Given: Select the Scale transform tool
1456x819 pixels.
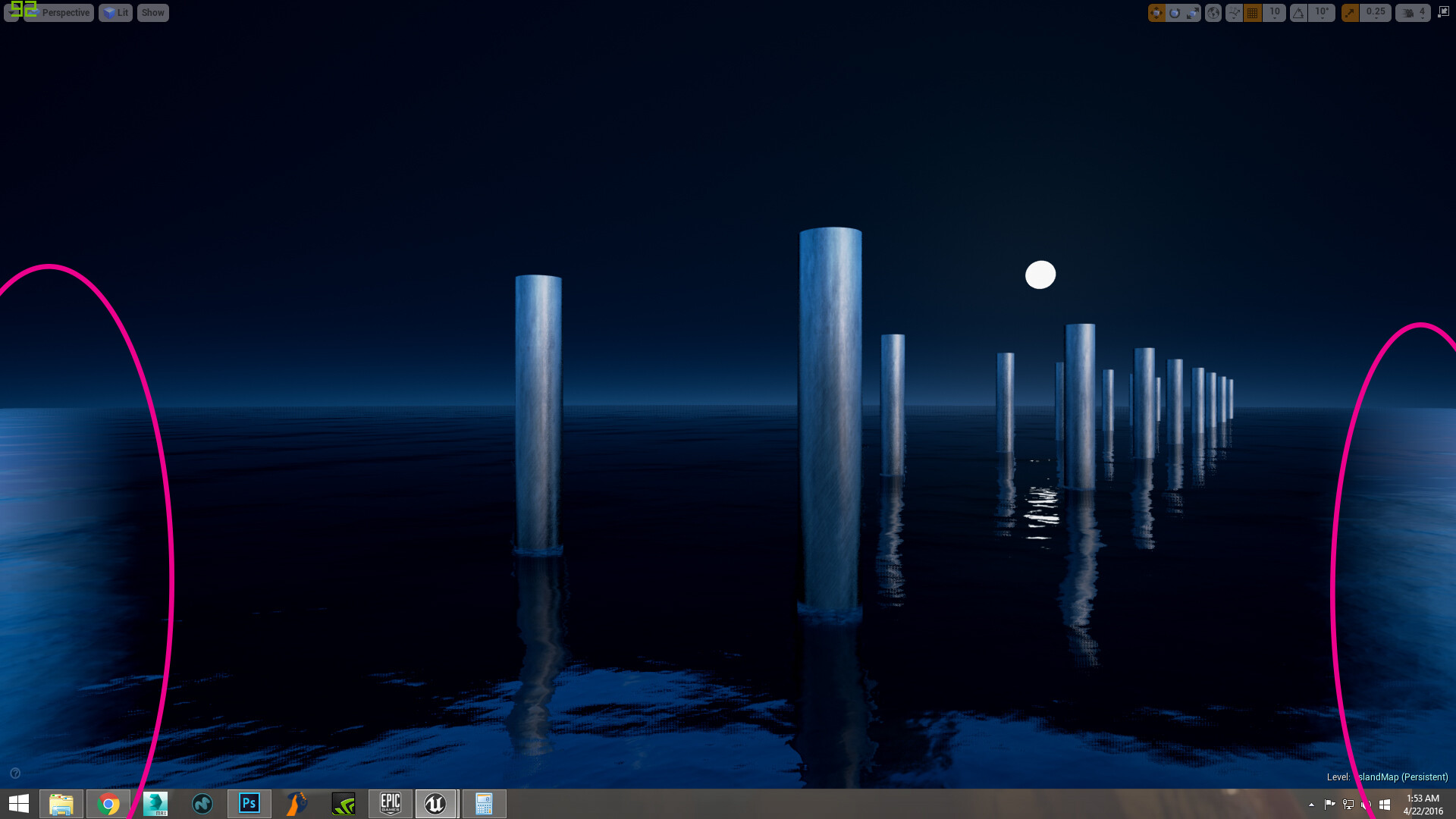Looking at the screenshot, I should [x=1193, y=13].
